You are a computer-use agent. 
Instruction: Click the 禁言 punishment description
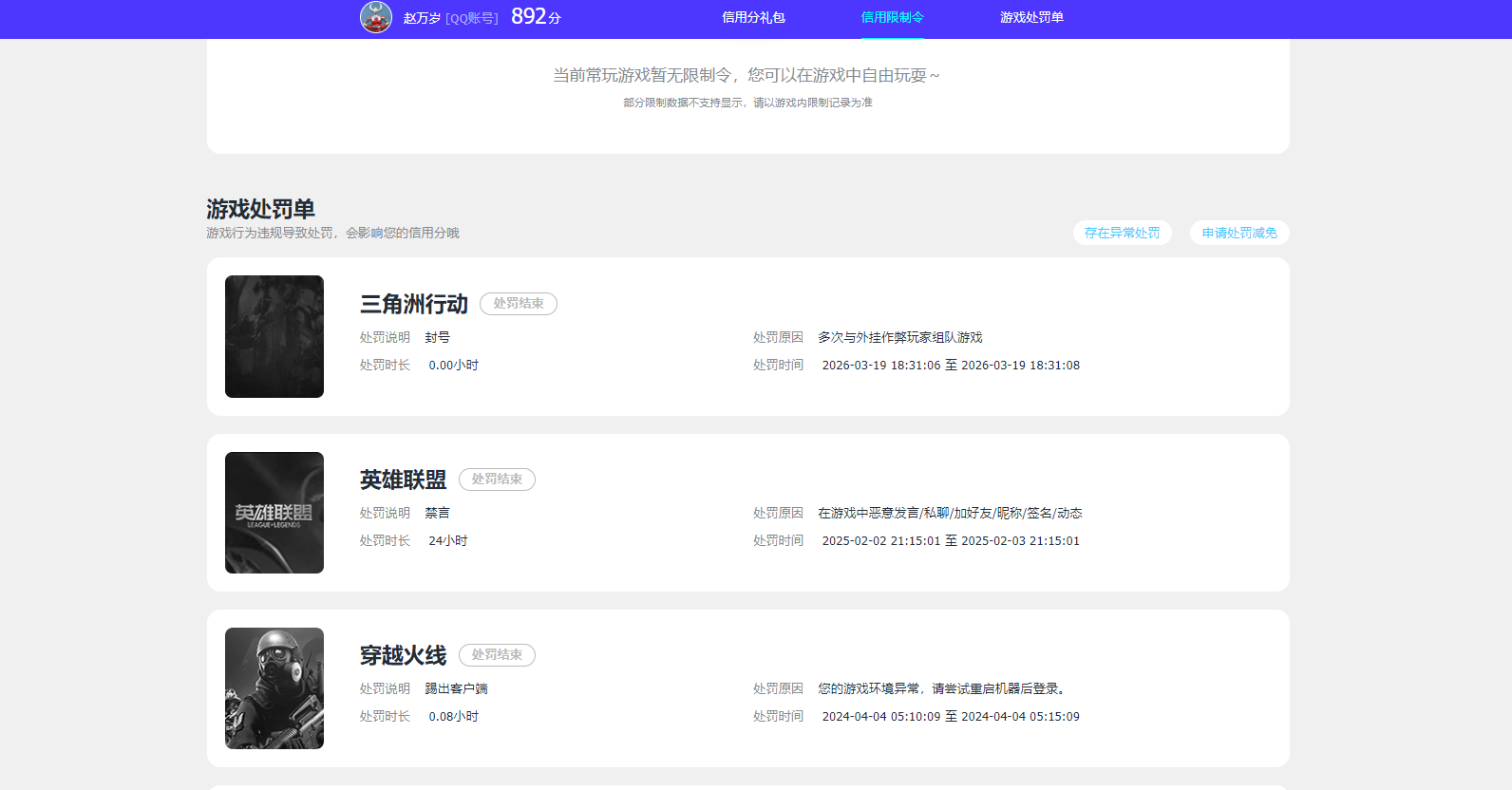[x=438, y=513]
